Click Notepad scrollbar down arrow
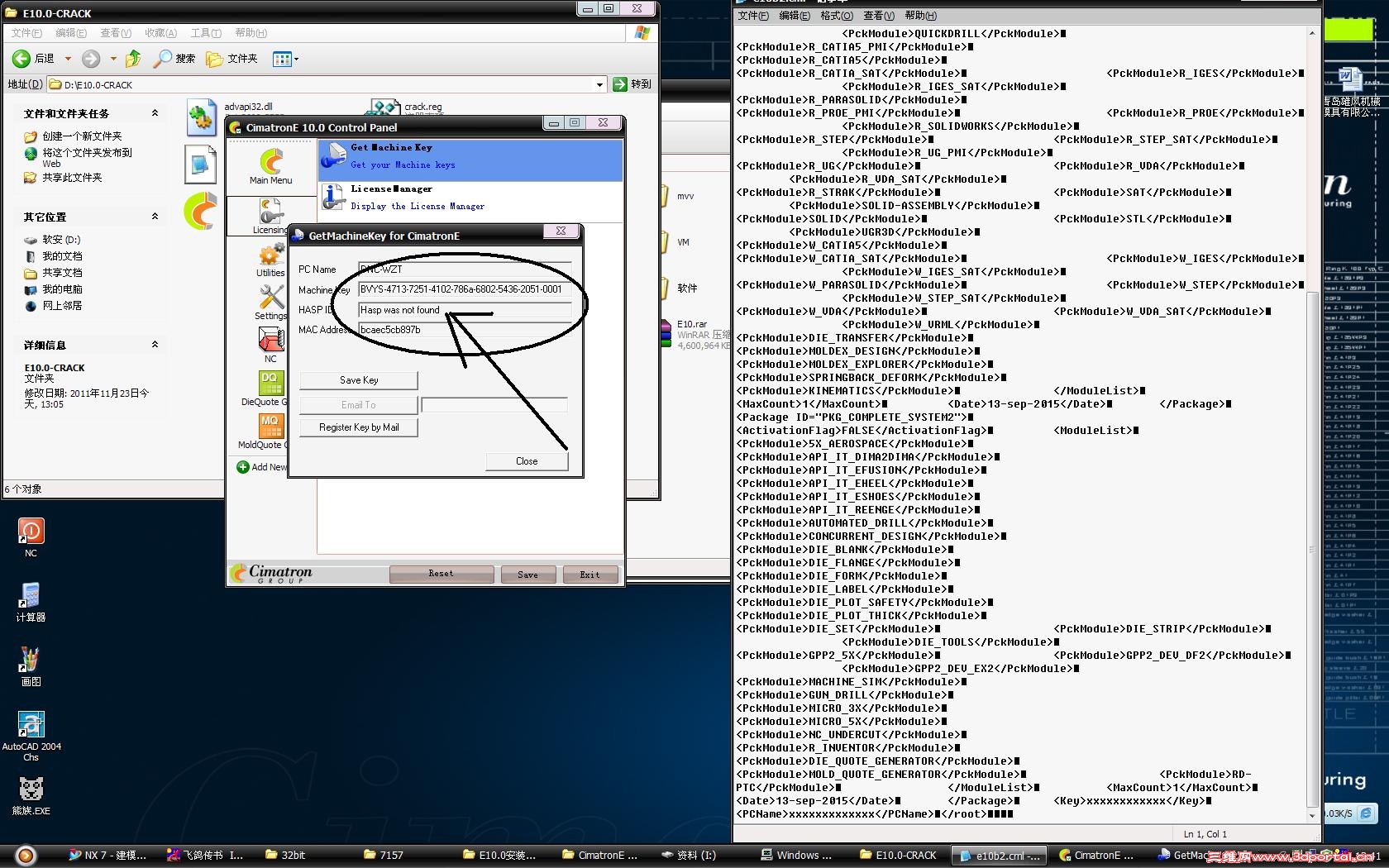 pos(1312,815)
